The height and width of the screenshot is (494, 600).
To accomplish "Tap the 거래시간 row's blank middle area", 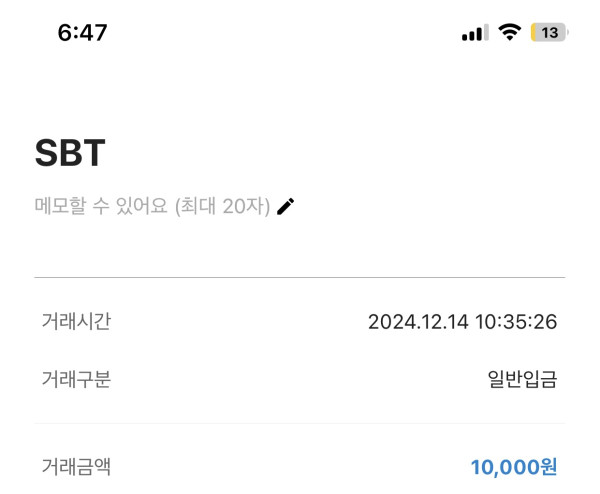I will coord(230,322).
